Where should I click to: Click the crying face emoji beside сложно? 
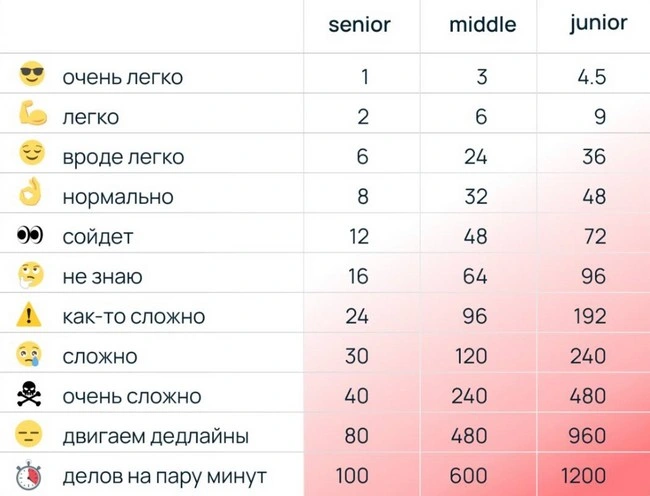32,356
